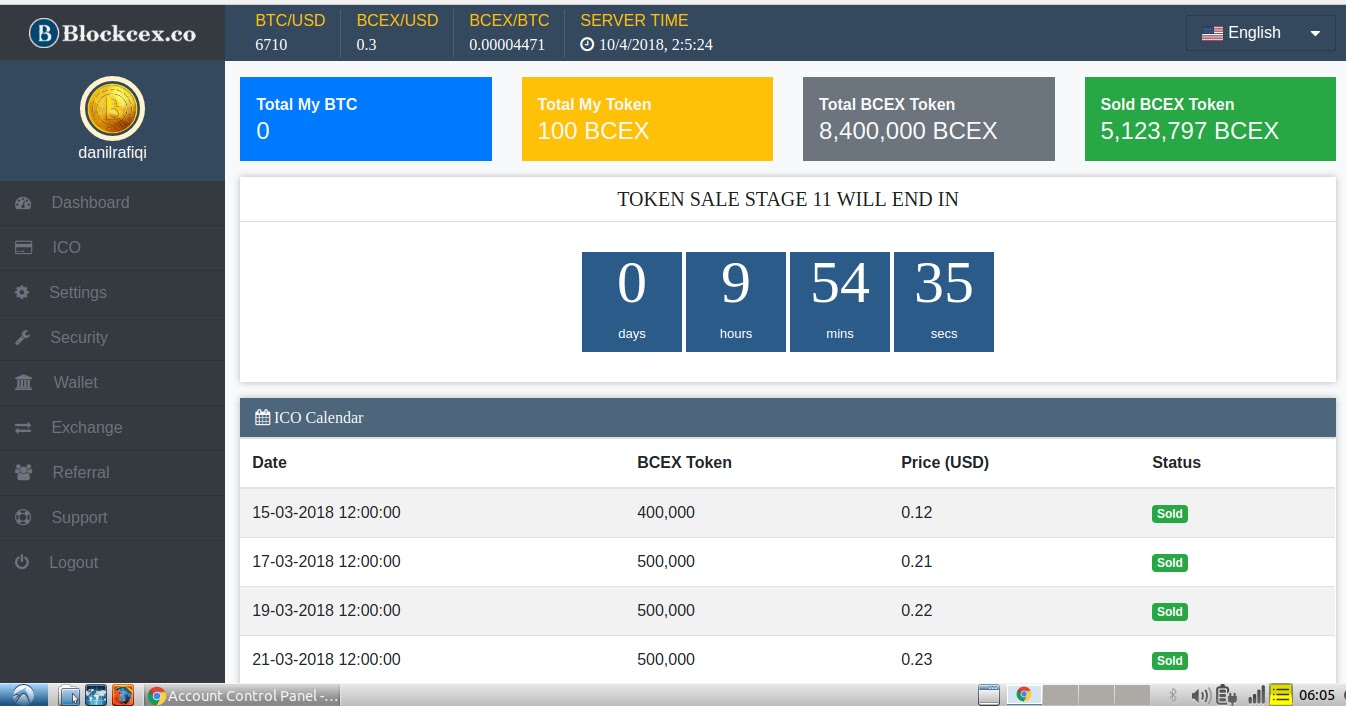Open the Referral page link
The width and height of the screenshot is (1346, 706).
tap(112, 473)
